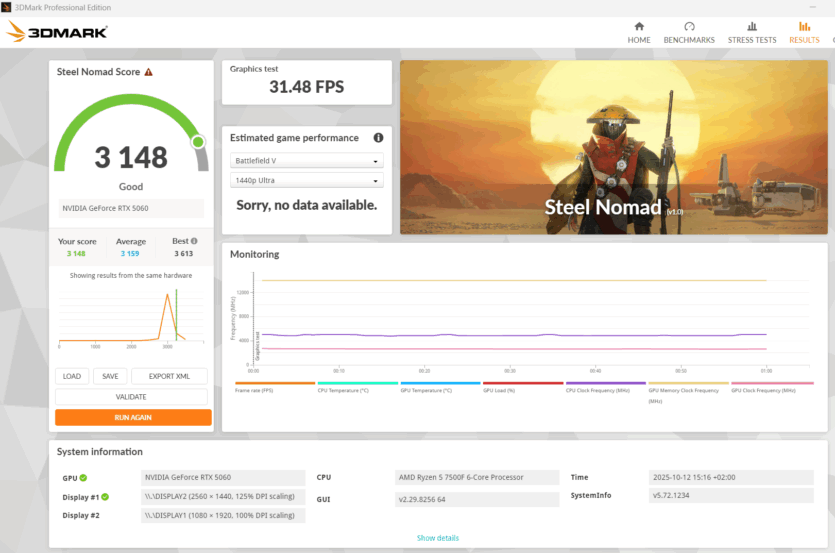Click the green check icon next to GPU

point(83,478)
